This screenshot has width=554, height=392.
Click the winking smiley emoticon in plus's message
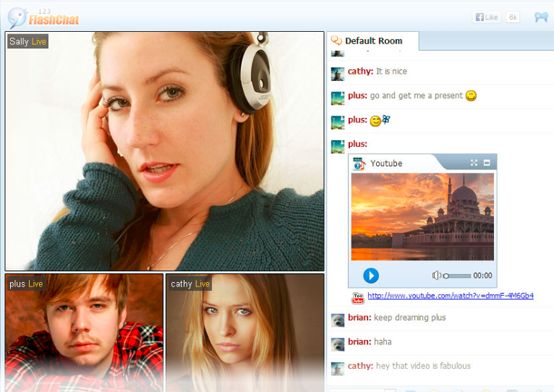pyautogui.click(x=375, y=121)
